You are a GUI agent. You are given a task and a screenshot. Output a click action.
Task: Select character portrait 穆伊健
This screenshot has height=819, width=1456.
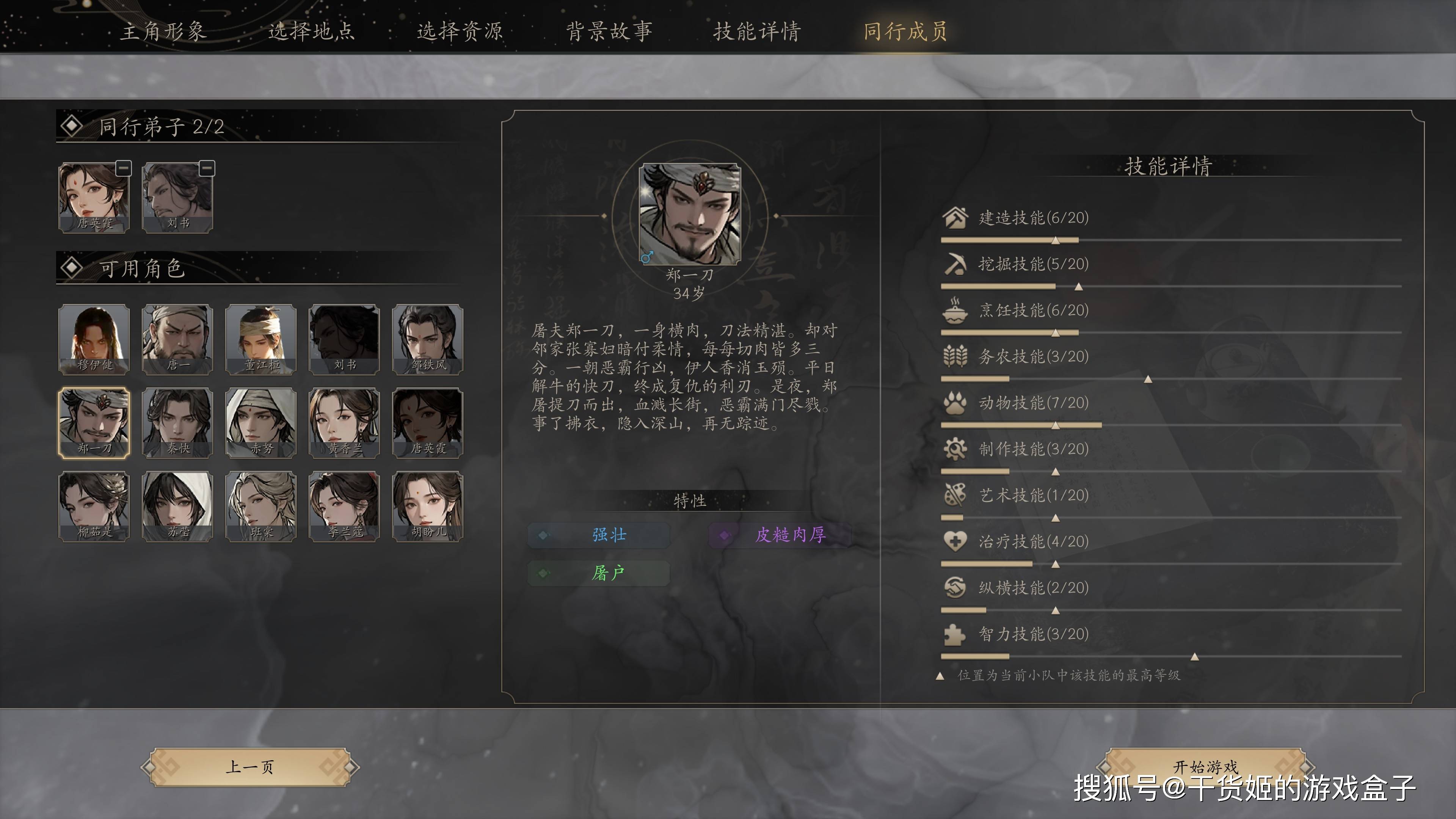click(x=94, y=339)
